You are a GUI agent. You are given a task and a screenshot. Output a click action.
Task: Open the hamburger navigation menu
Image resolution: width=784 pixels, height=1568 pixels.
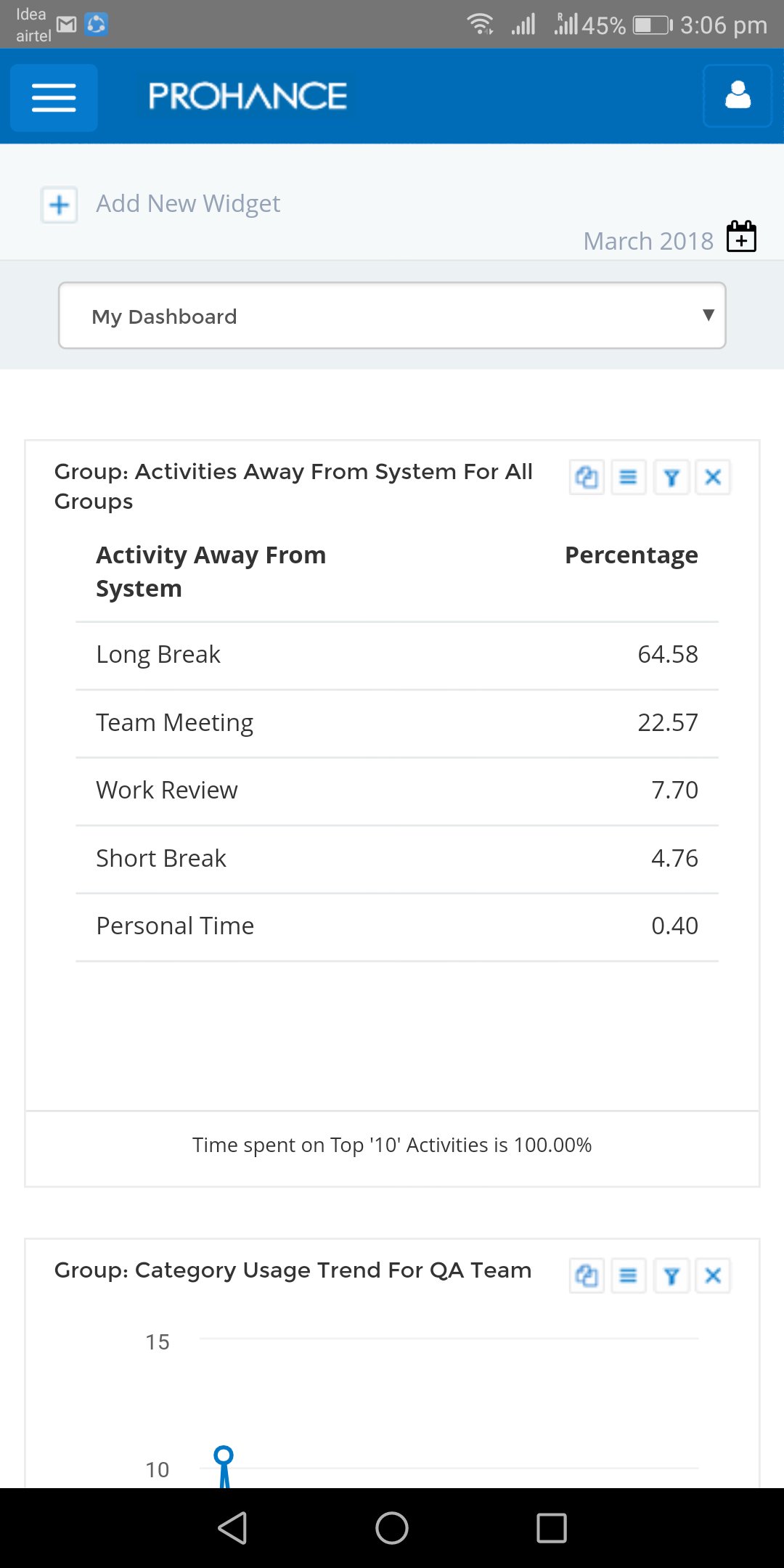54,97
